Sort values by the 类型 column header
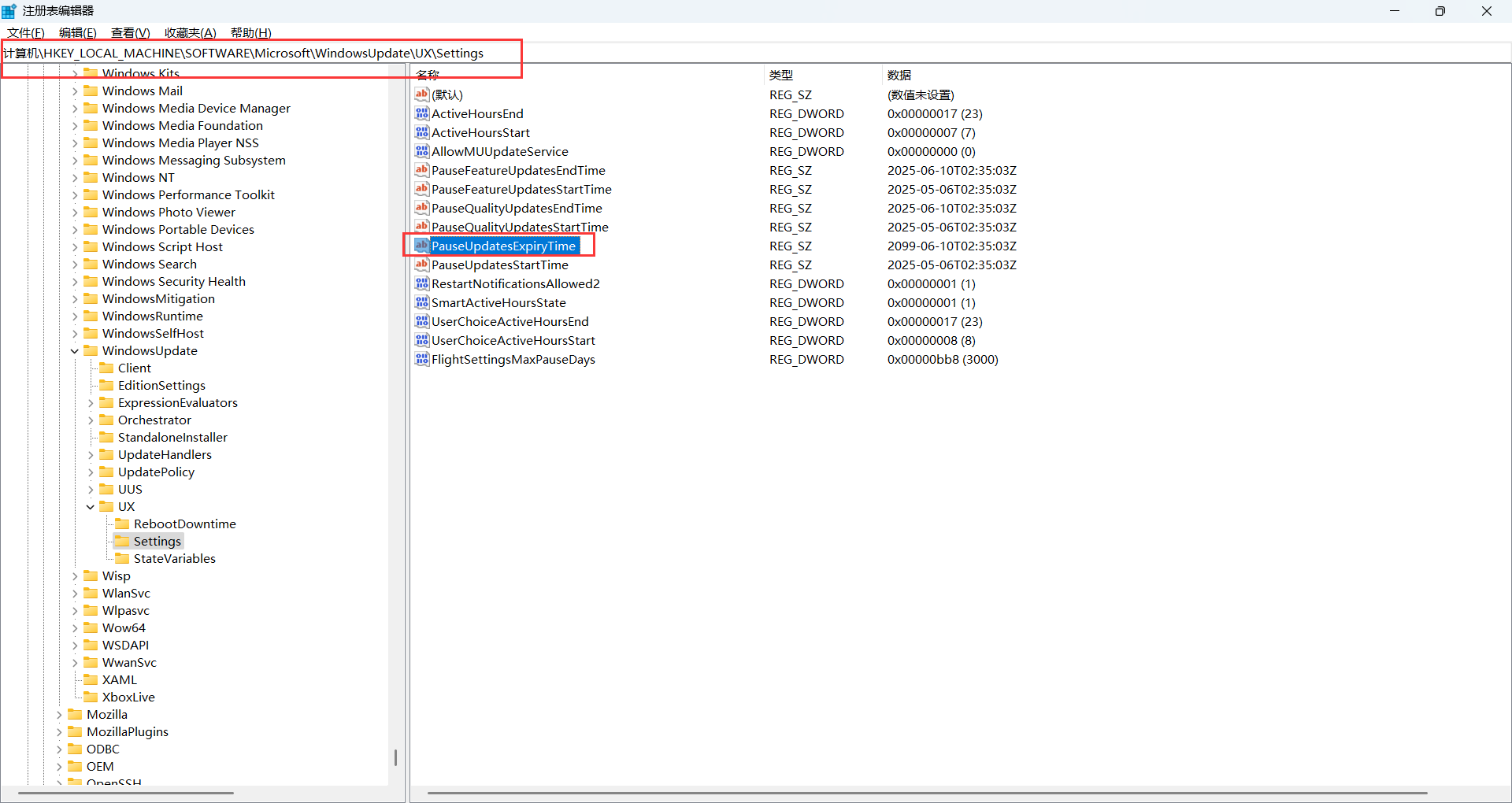 822,75
